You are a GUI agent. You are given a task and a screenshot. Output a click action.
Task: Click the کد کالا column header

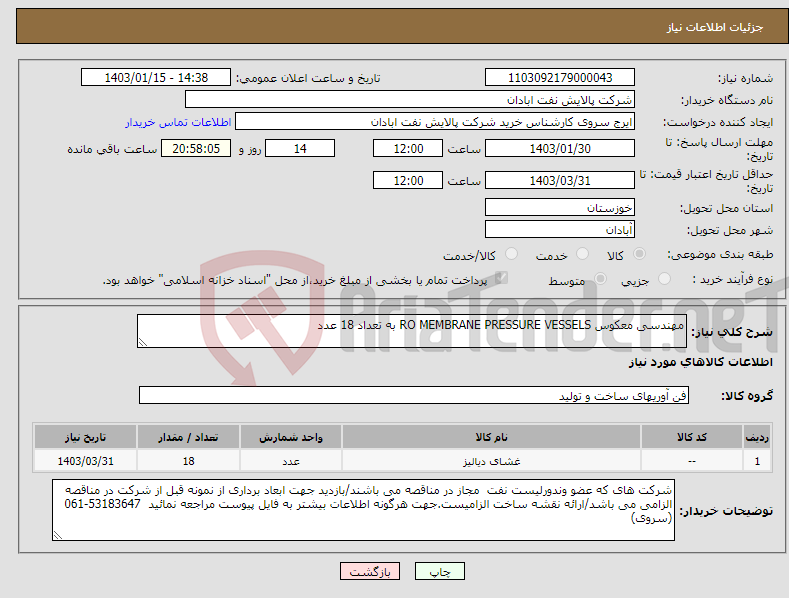coord(692,437)
